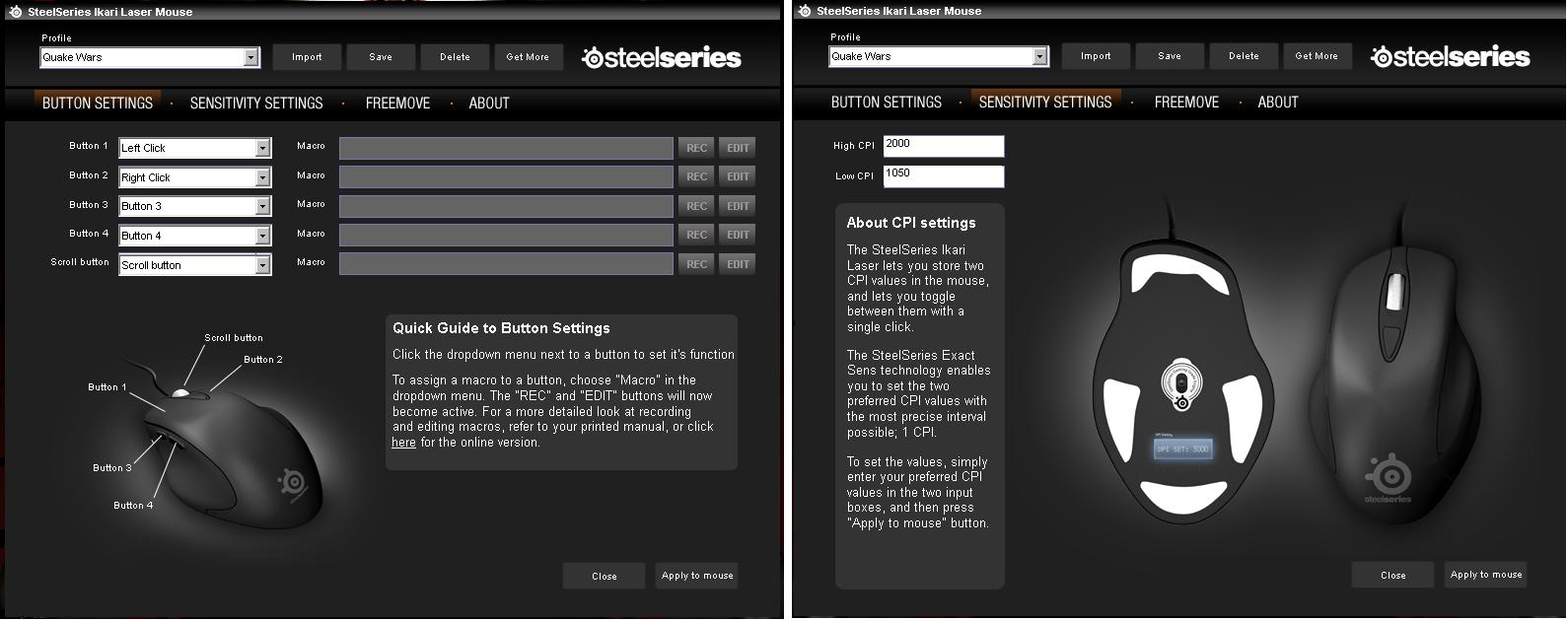This screenshot has height=621, width=1568.
Task: Expand the Button 1 function dropdown
Action: click(195, 148)
